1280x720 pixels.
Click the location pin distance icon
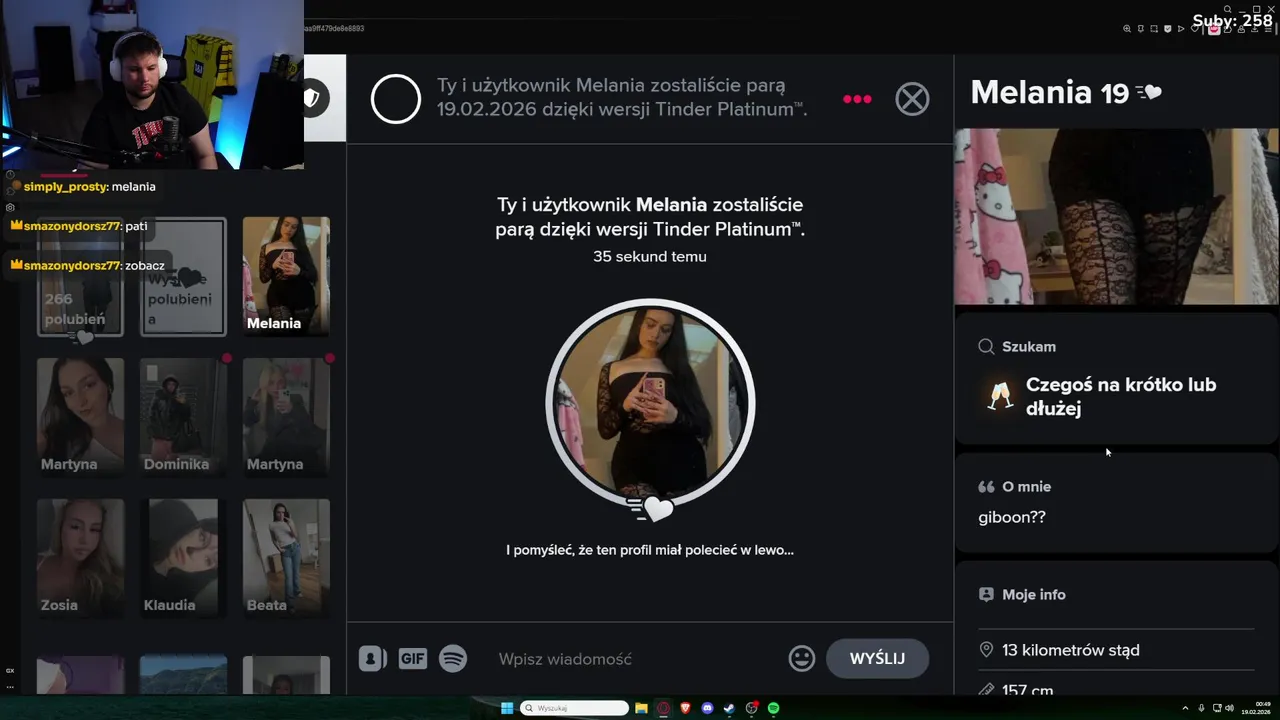986,650
